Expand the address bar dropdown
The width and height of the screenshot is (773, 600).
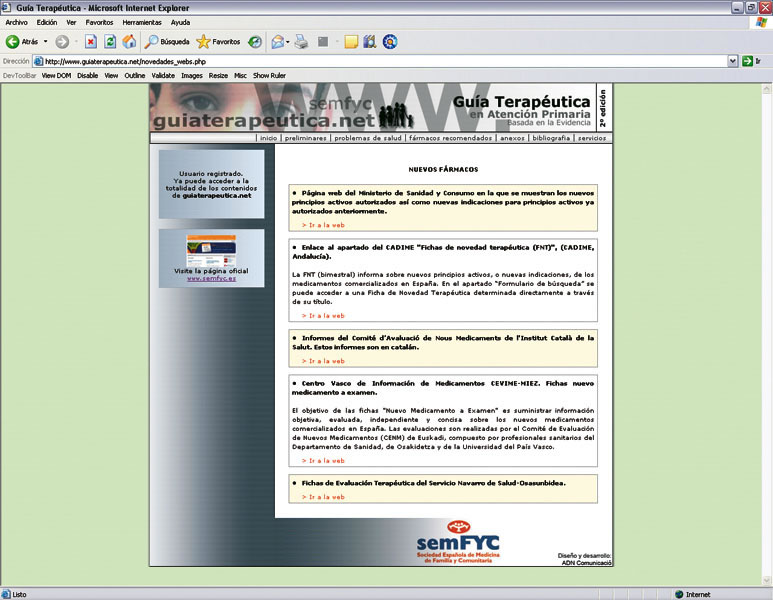point(733,61)
